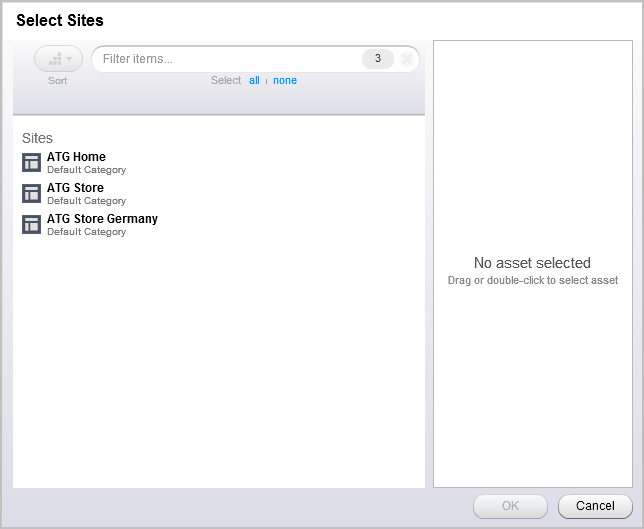The width and height of the screenshot is (644, 529).
Task: Select the ATG Home site name
Action: [x=76, y=157]
